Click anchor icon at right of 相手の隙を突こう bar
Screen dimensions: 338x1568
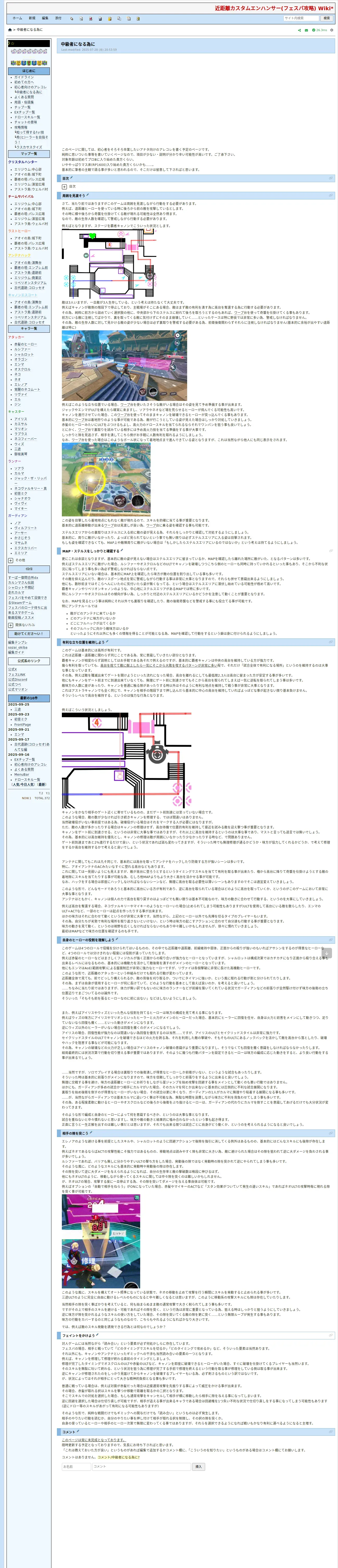tap(331, 1133)
